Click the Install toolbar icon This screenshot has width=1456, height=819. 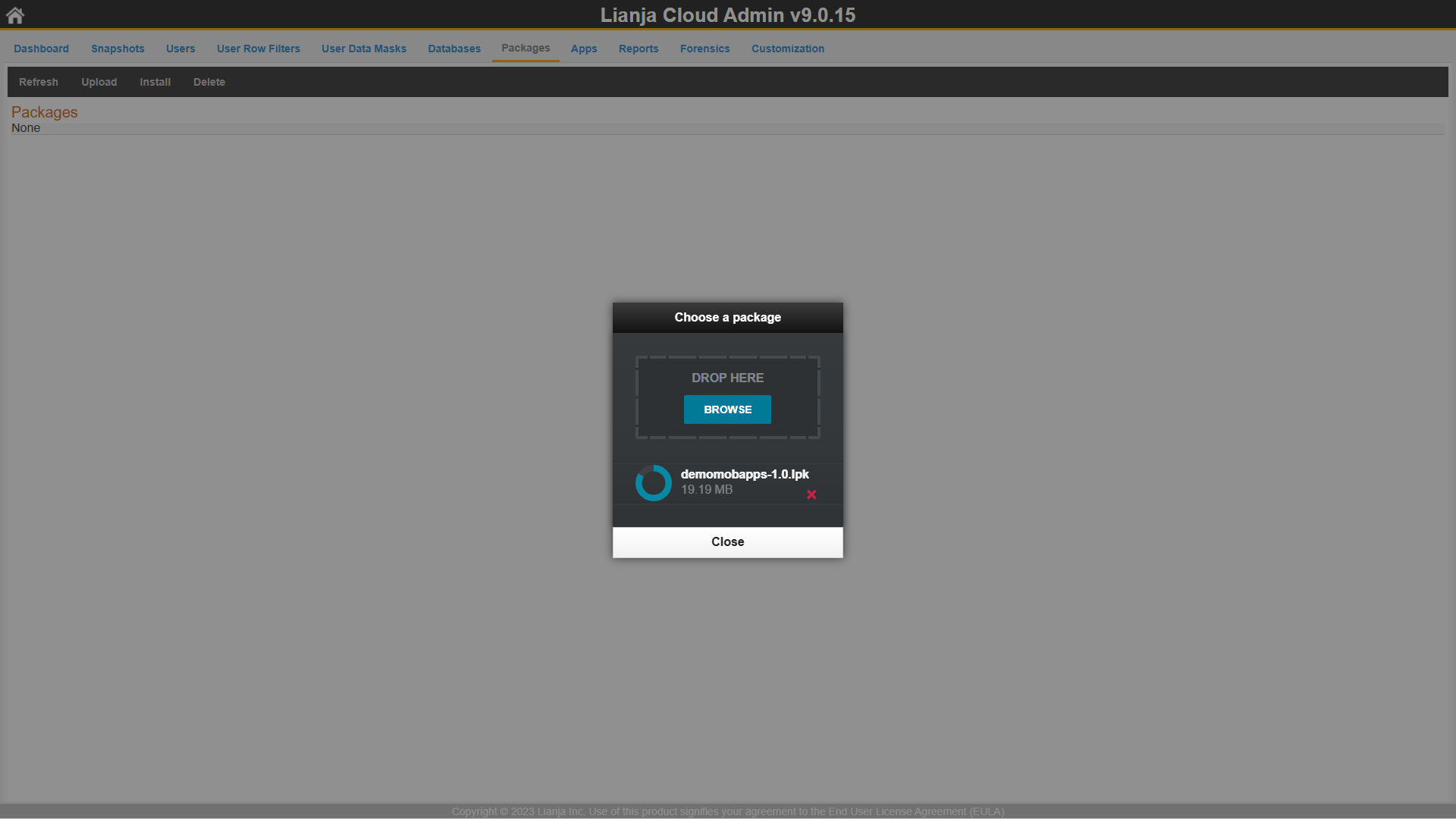click(156, 82)
